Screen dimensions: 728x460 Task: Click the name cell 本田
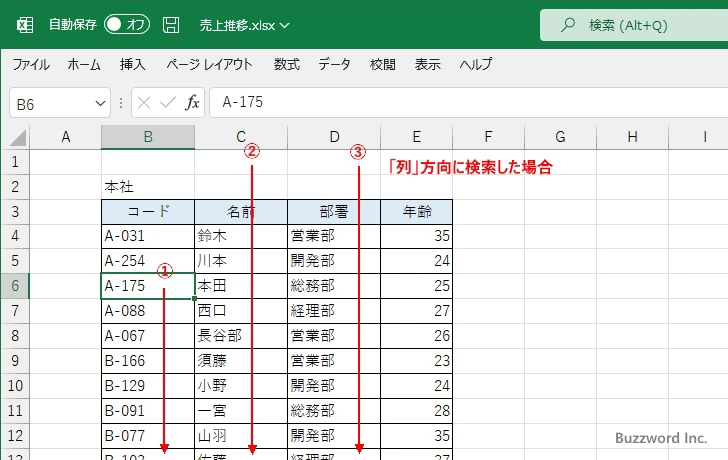pyautogui.click(x=241, y=285)
